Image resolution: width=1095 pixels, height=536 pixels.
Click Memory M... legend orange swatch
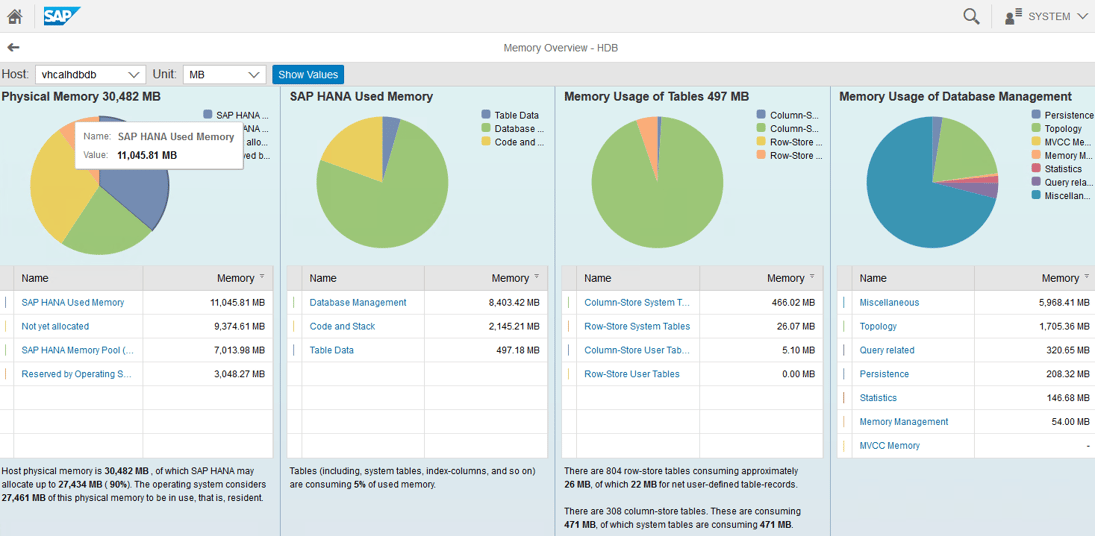(x=1036, y=154)
